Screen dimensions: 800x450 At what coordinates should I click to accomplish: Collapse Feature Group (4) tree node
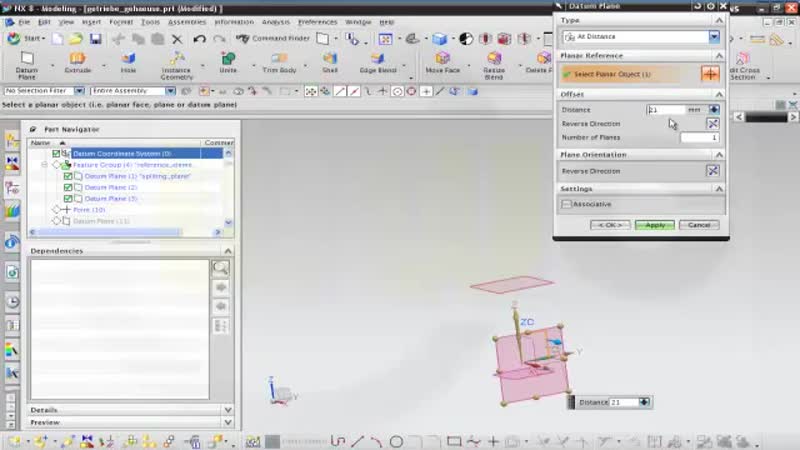(x=45, y=165)
